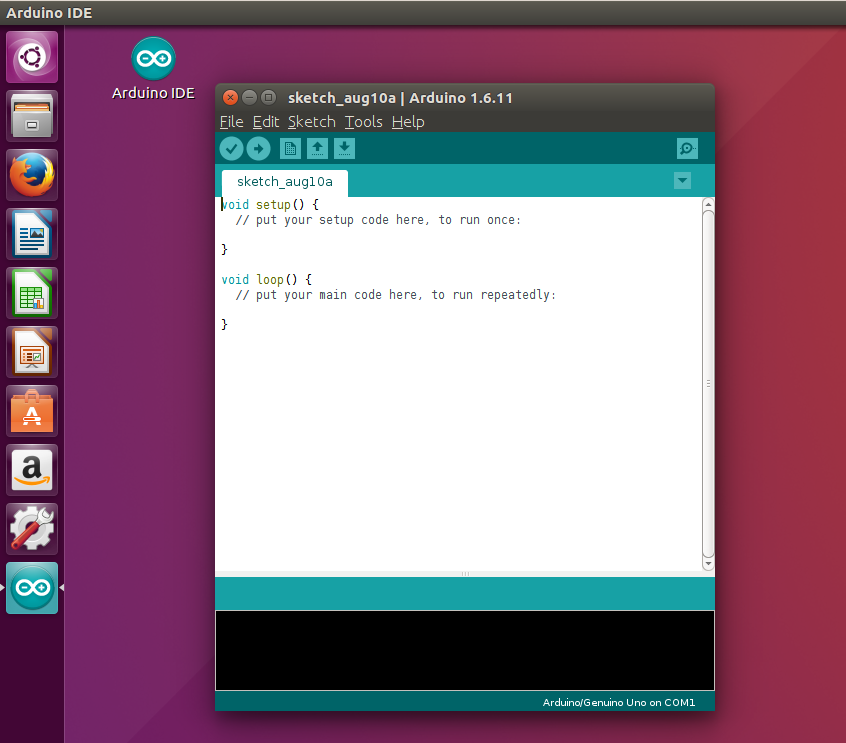This screenshot has height=743, width=846.
Task: Click the console divider handle above status bar
Action: [465, 574]
